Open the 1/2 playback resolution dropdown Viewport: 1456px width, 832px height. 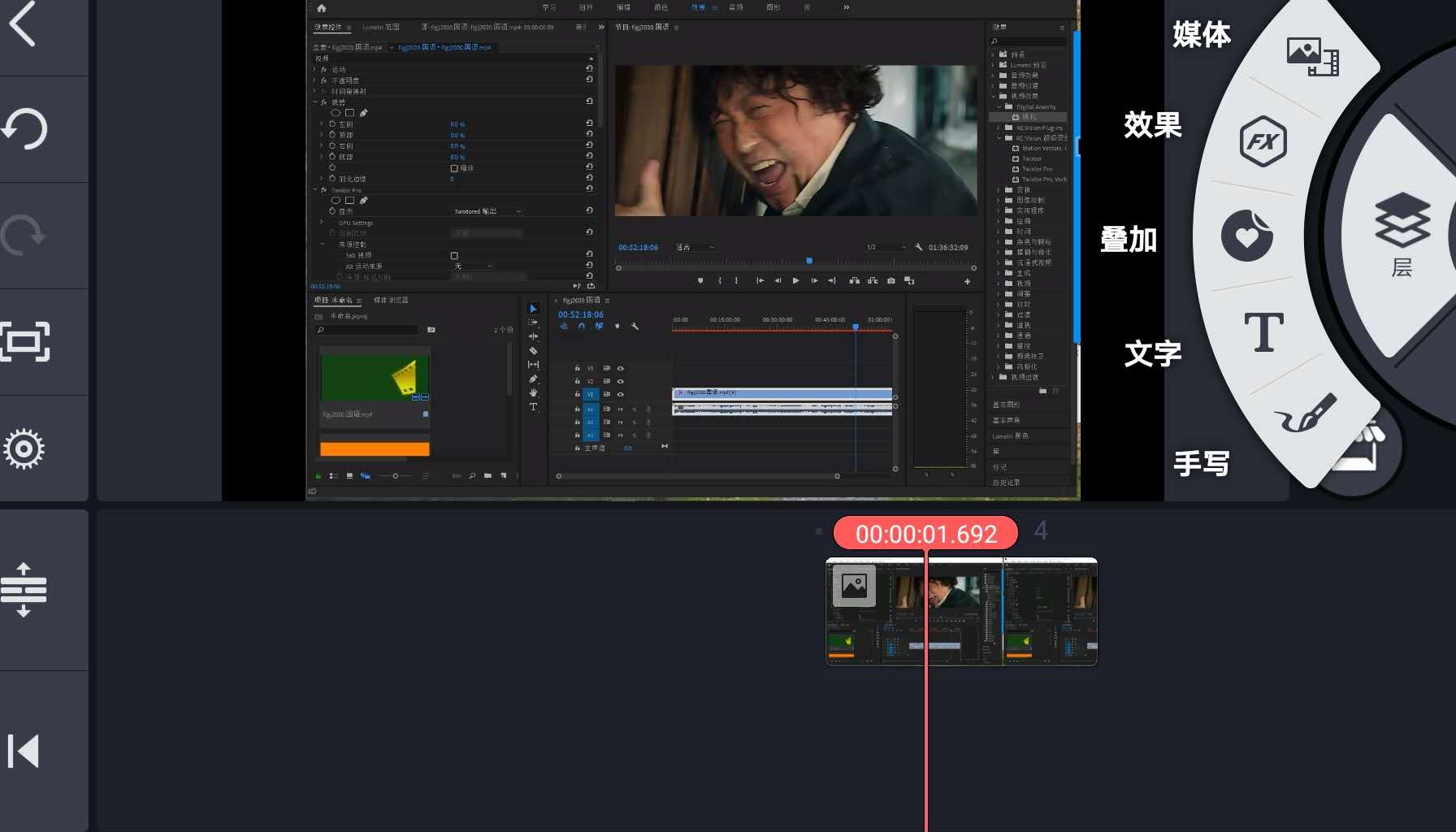click(x=886, y=247)
